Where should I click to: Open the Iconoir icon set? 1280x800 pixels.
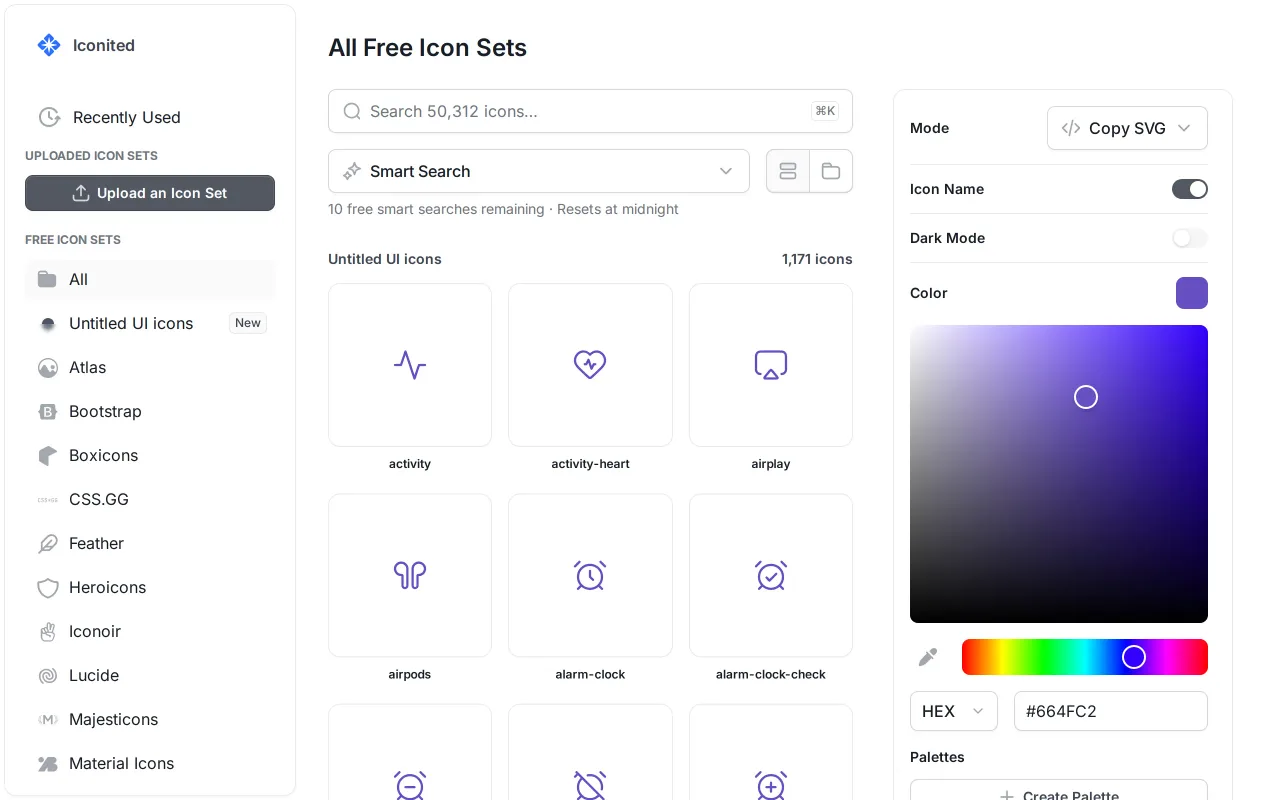(150, 631)
